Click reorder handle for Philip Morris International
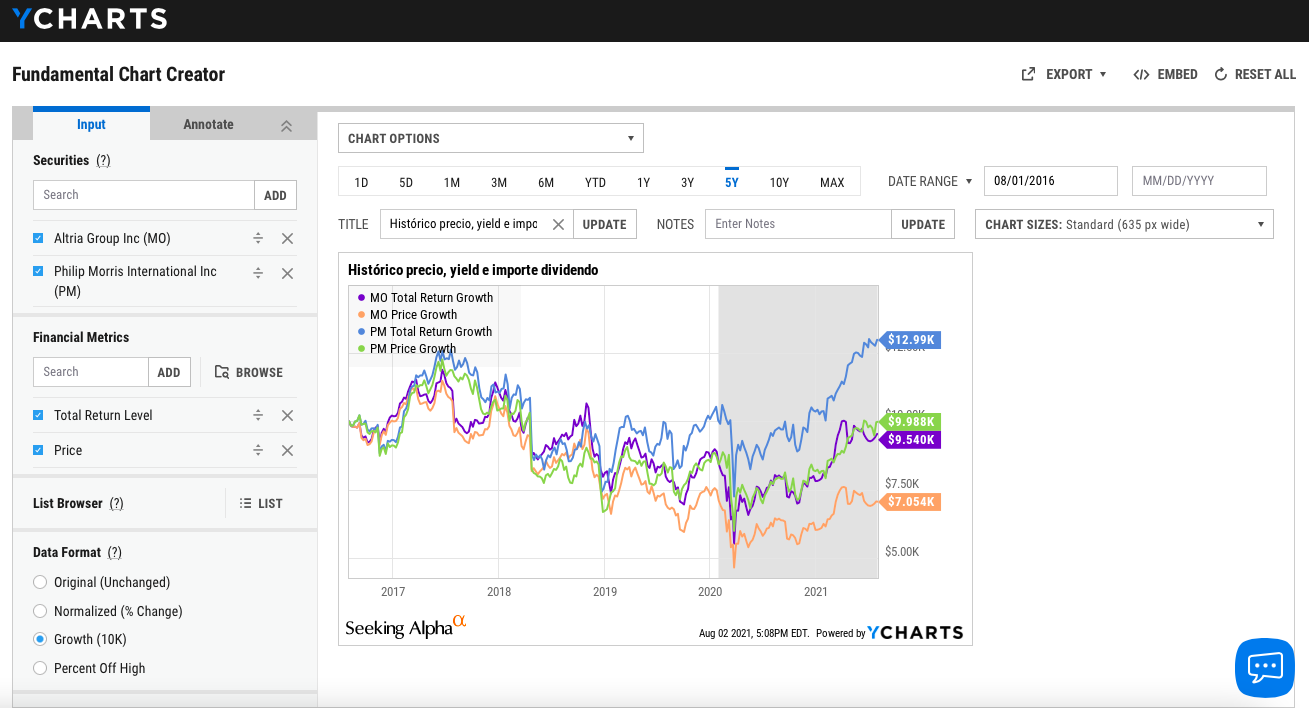1309x708 pixels. click(x=258, y=273)
